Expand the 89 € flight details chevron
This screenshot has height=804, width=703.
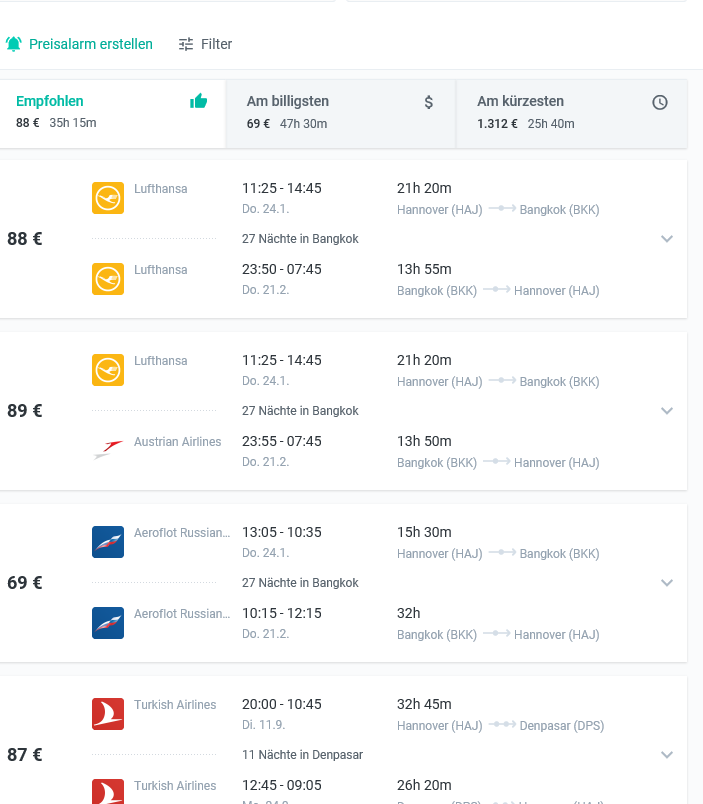pyautogui.click(x=667, y=411)
